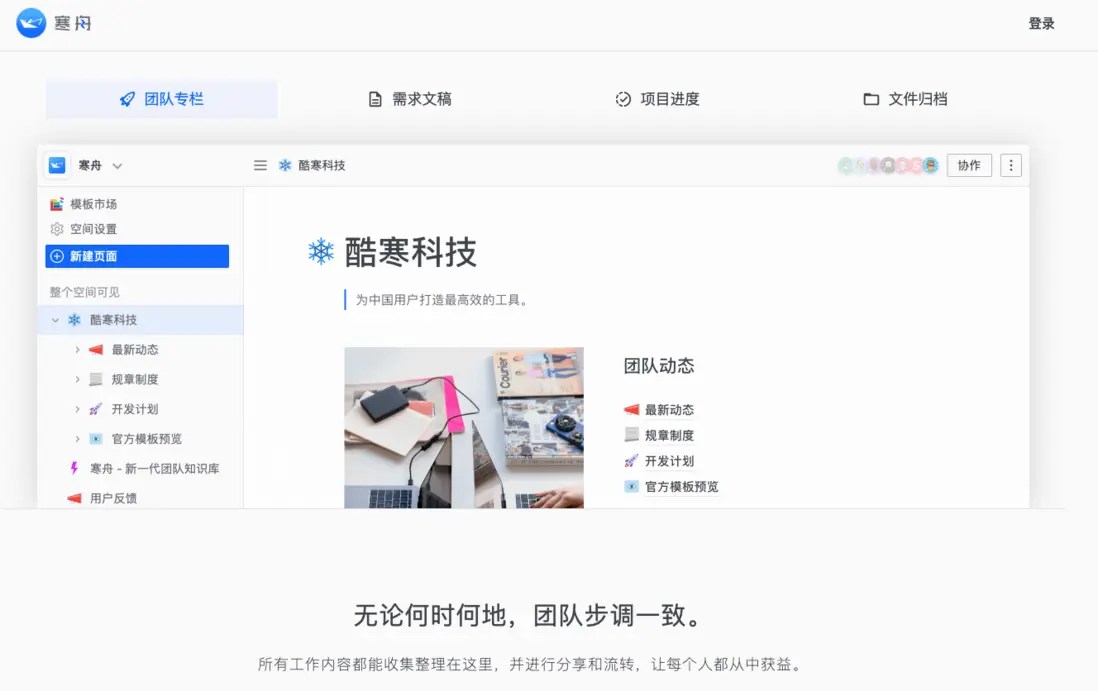Click the 协作 button
The height and width of the screenshot is (691, 1098).
point(968,165)
